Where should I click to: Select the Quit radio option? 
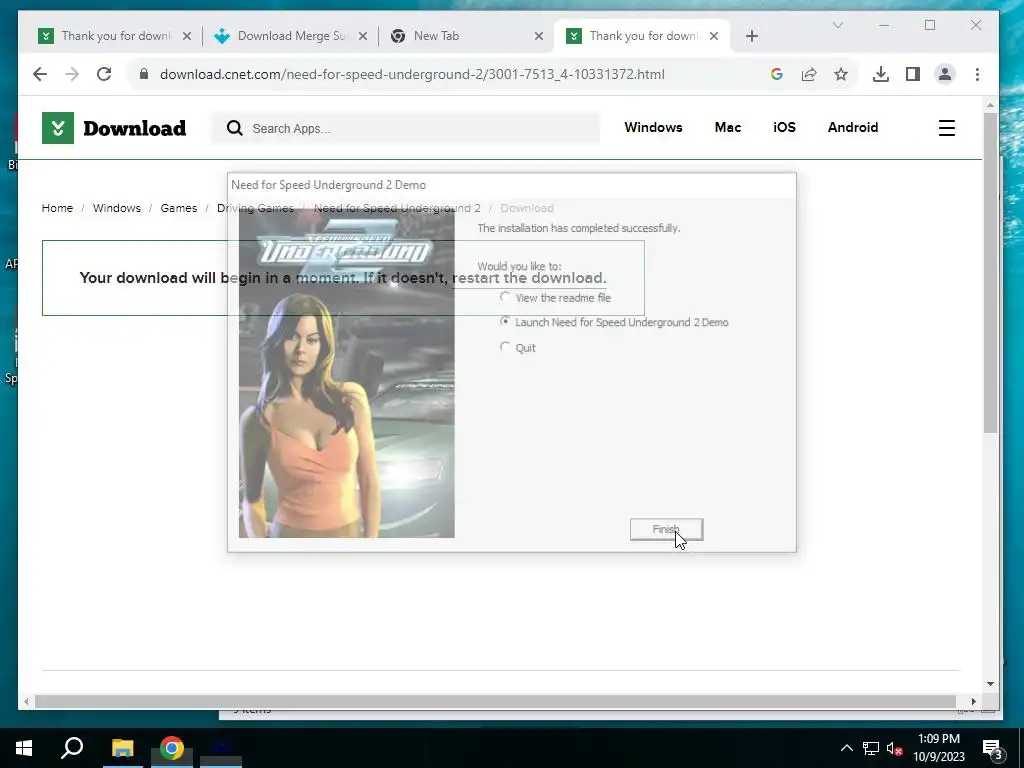click(518, 347)
